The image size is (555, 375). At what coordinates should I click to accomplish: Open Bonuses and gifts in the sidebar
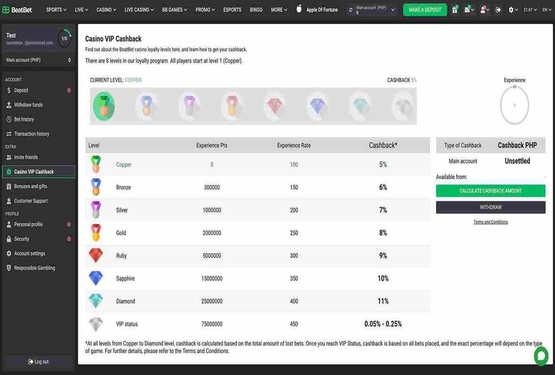38,186
